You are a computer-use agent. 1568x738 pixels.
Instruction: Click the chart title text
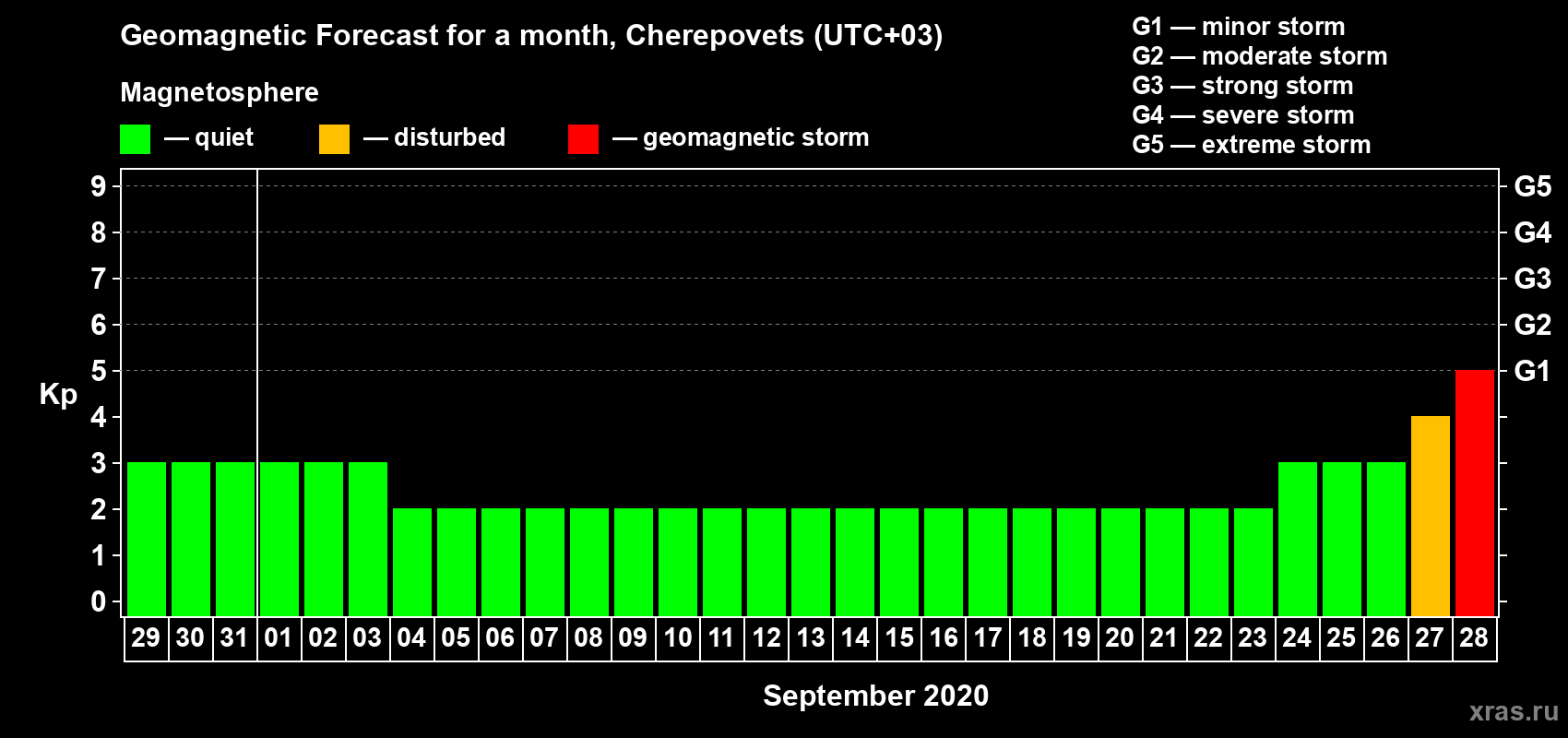[x=531, y=36]
